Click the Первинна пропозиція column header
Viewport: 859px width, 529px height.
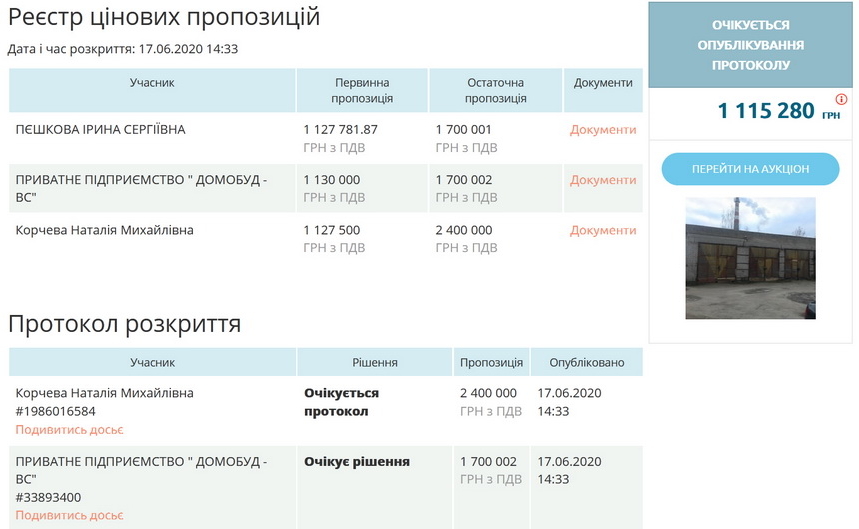(x=362, y=90)
